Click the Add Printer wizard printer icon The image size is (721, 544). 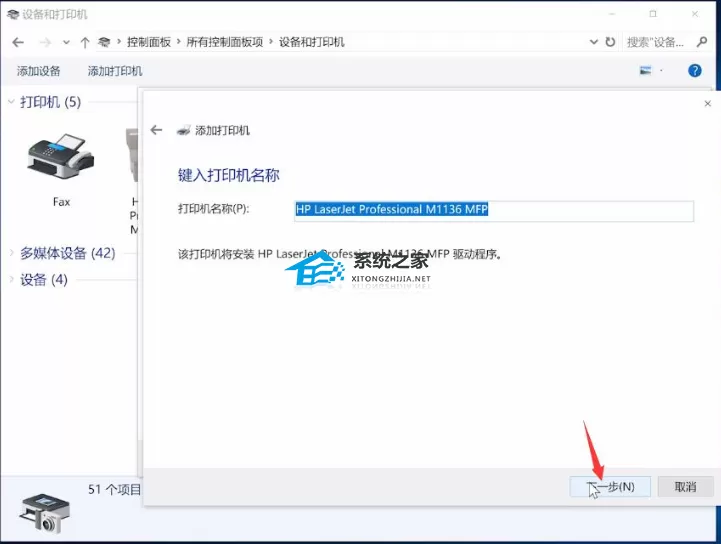(x=183, y=130)
